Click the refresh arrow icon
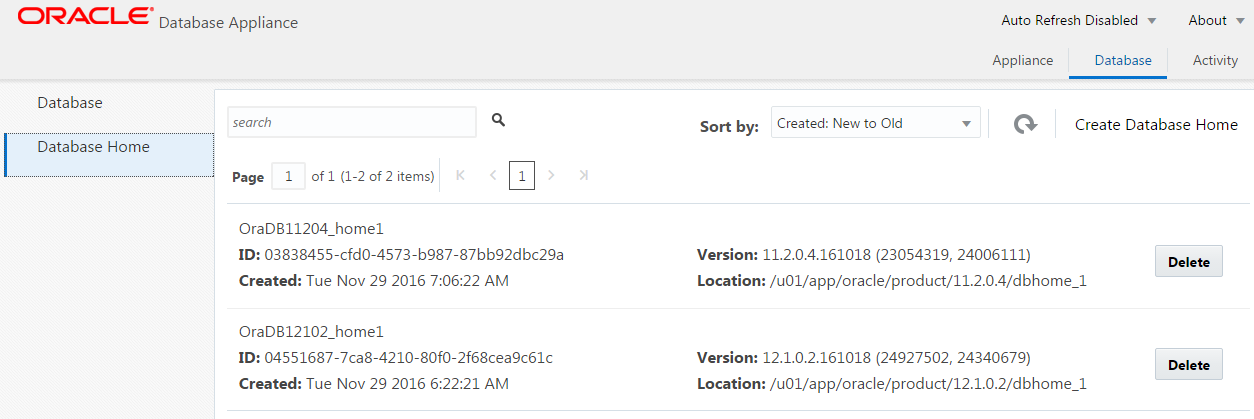 (x=1024, y=124)
